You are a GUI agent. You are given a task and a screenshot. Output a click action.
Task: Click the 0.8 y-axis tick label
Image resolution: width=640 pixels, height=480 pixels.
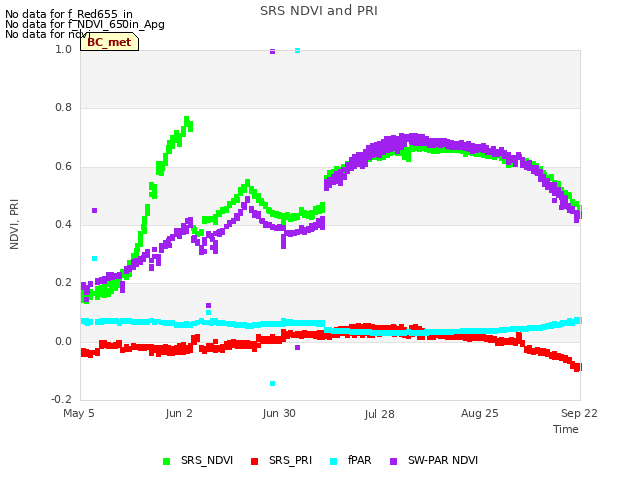point(63,107)
